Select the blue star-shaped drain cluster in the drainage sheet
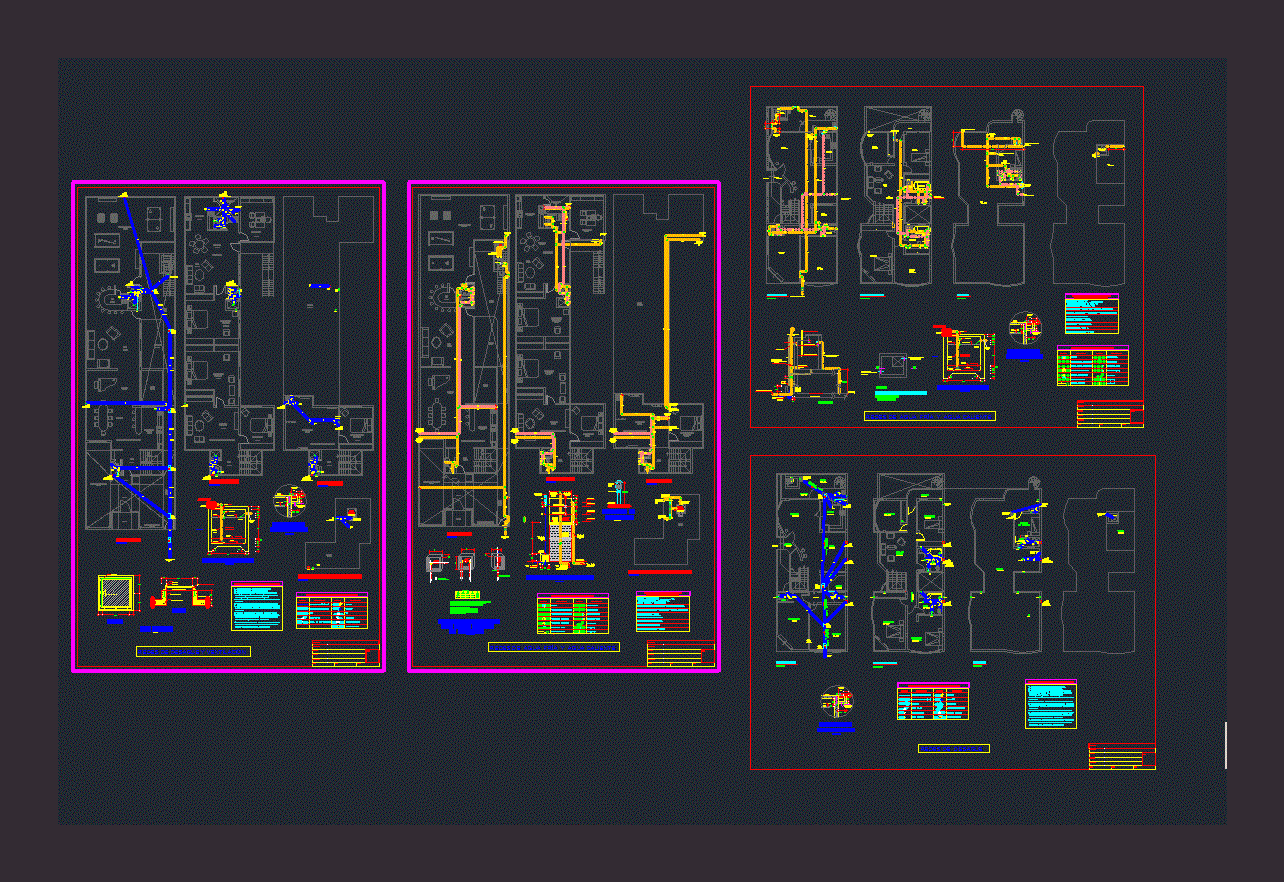This screenshot has height=882, width=1284. [224, 212]
